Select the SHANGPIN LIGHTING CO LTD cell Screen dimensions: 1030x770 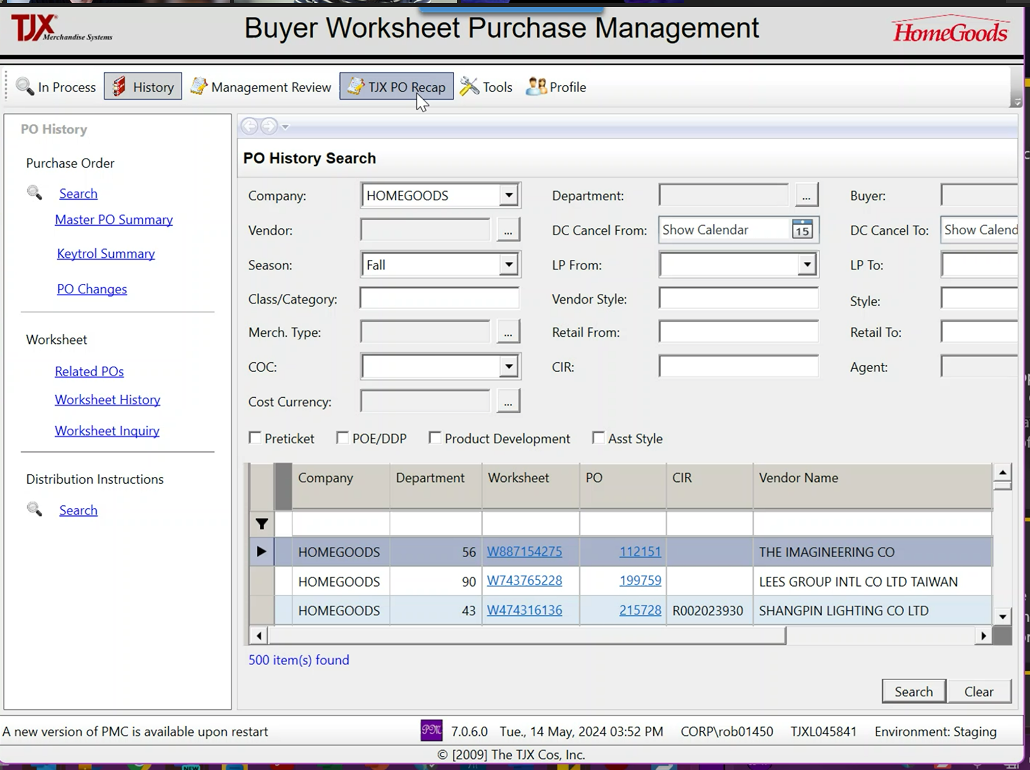pyautogui.click(x=872, y=610)
